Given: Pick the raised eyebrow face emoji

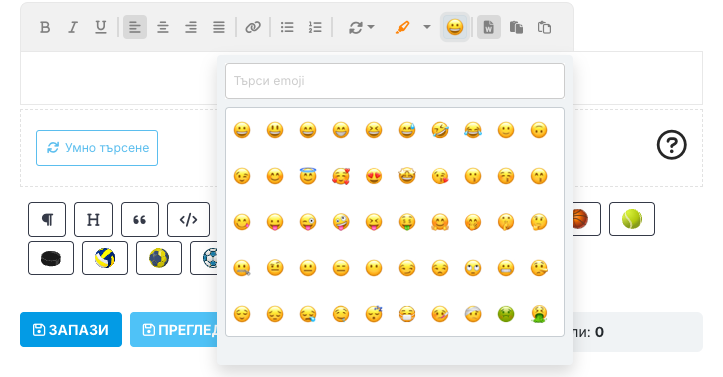Looking at the screenshot, I should click(275, 268).
